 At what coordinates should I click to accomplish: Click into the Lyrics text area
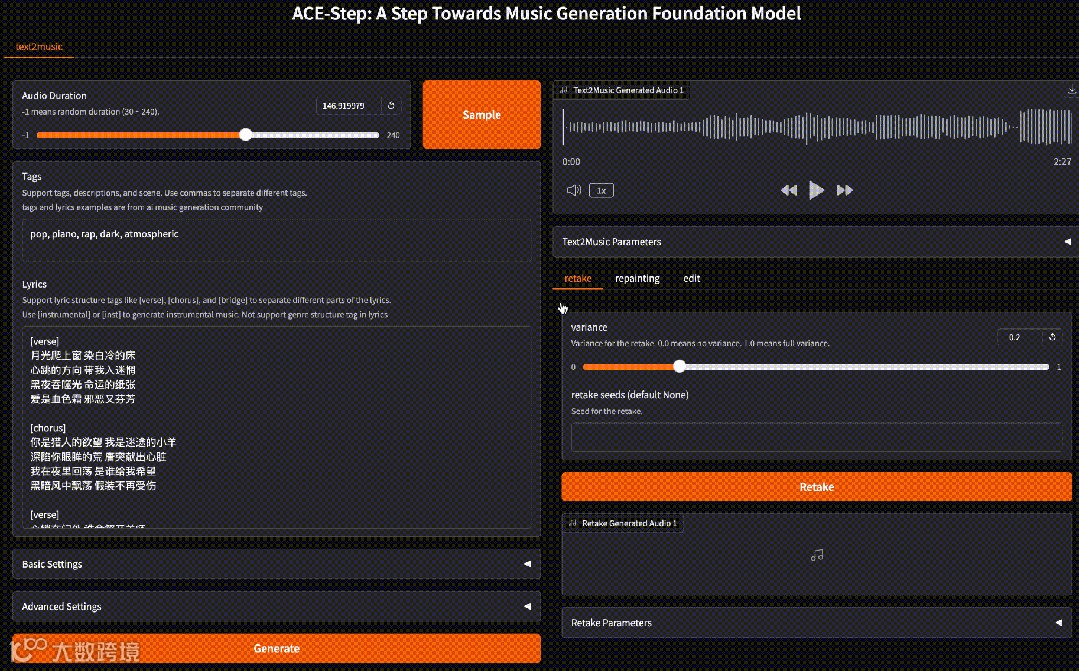click(276, 427)
